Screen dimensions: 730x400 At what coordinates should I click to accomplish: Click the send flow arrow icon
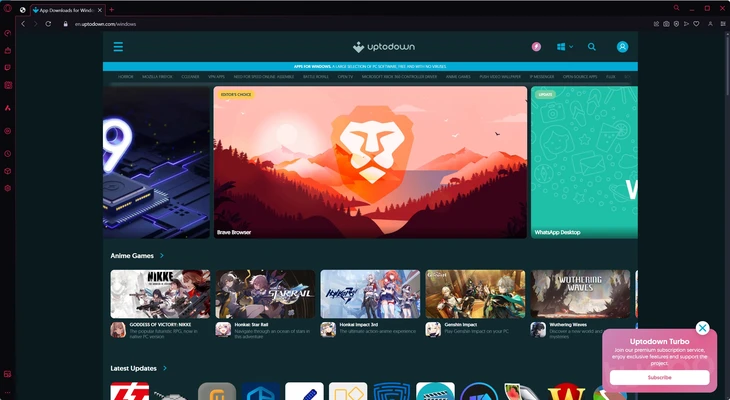686,24
